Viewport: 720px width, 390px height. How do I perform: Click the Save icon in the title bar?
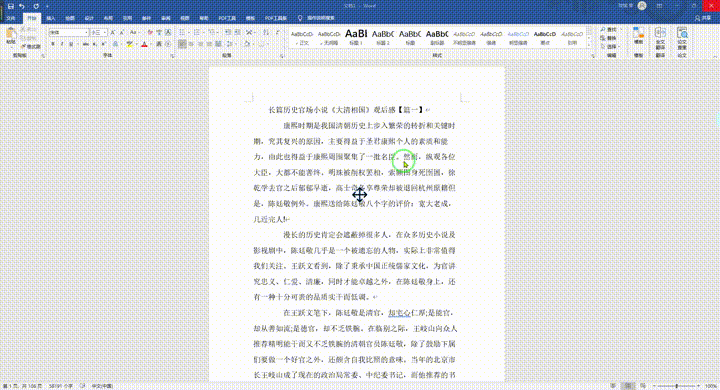pos(11,6)
